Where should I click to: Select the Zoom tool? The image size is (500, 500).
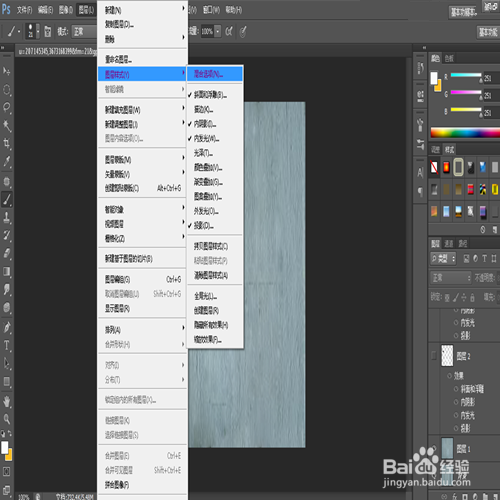[6, 419]
